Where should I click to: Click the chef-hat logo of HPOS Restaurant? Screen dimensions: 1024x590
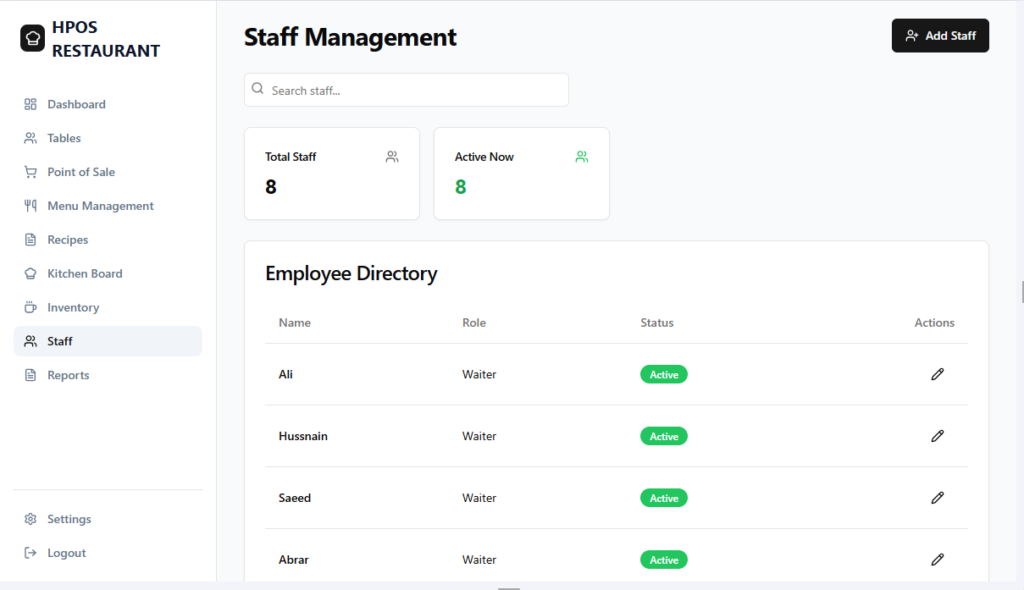(x=31, y=37)
